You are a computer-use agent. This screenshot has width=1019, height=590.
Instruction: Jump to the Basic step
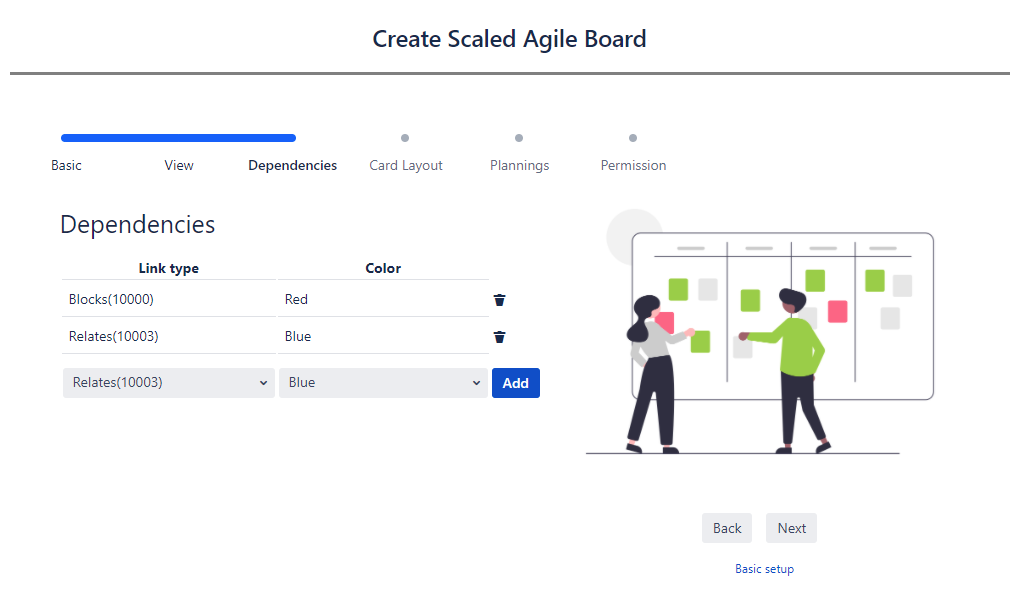point(66,165)
